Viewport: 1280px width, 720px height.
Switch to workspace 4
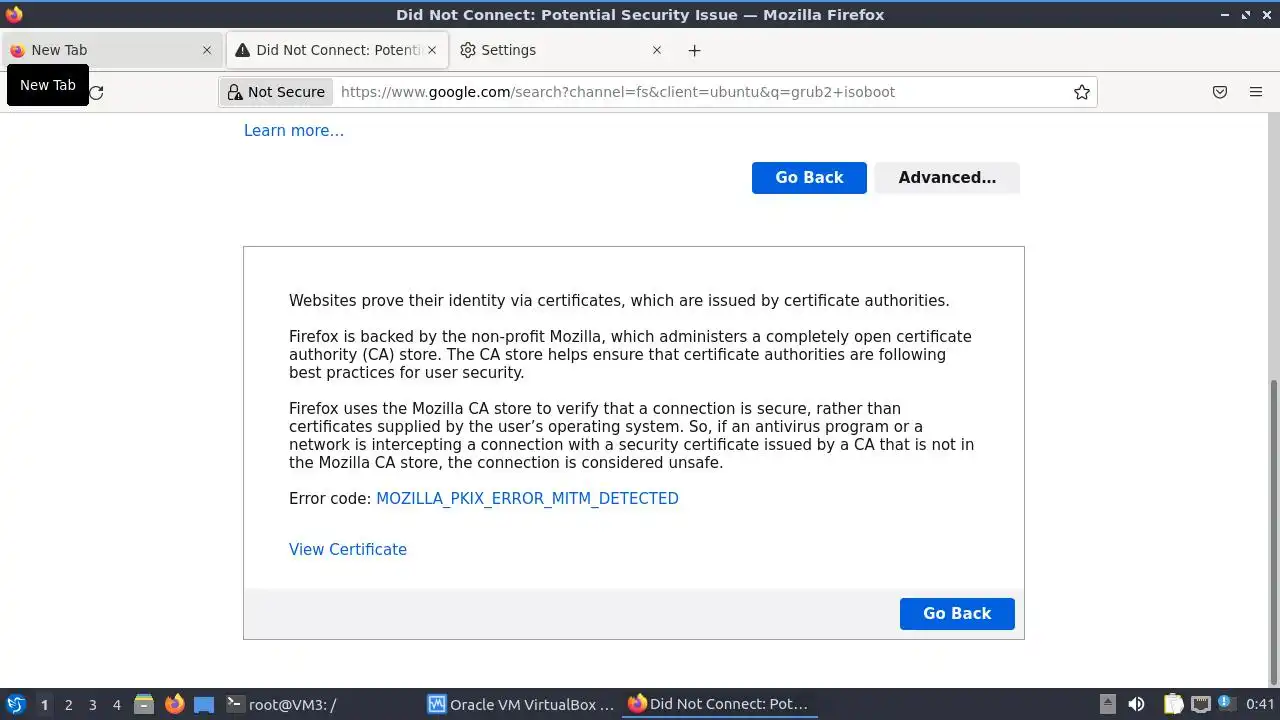click(116, 704)
